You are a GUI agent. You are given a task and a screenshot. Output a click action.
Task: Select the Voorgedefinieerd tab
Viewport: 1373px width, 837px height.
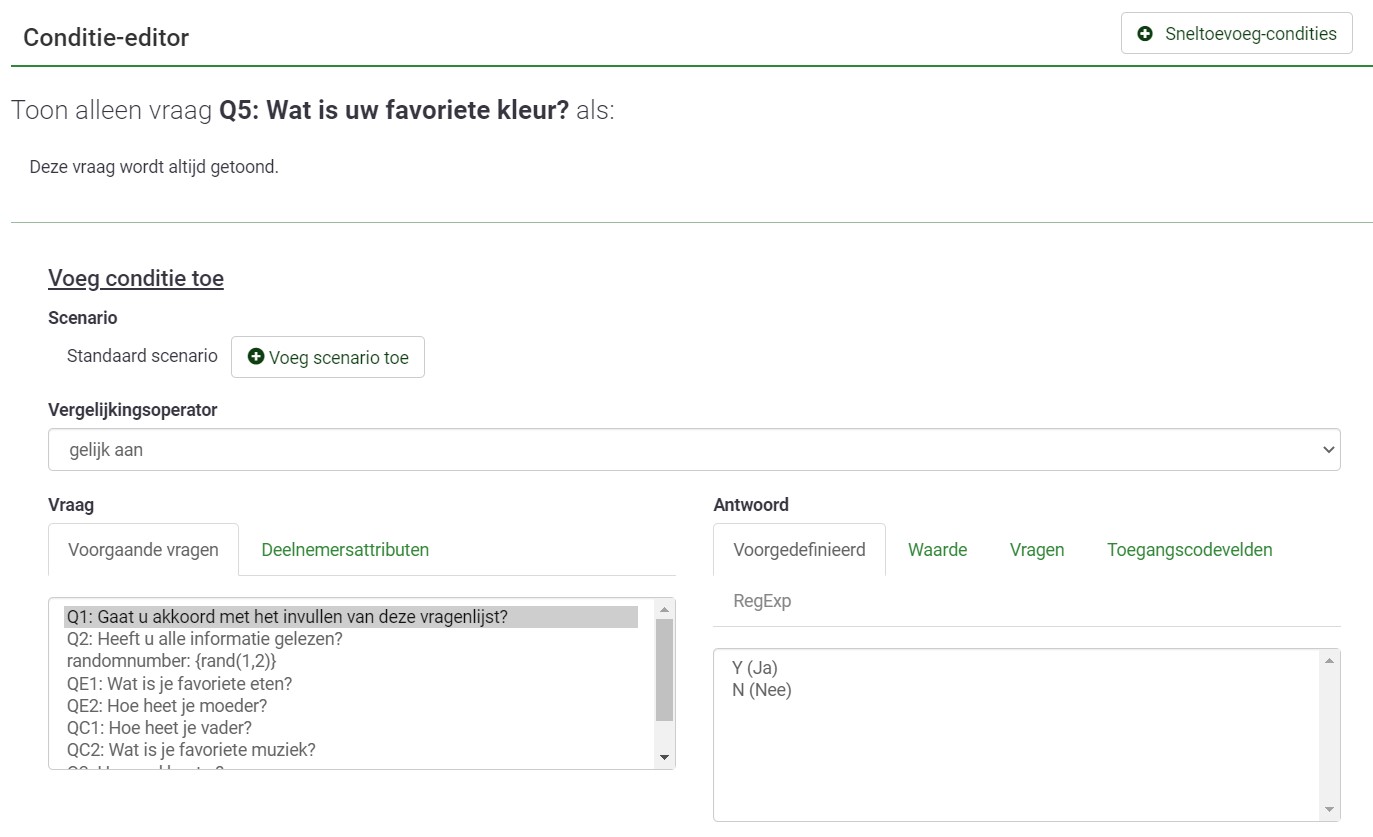(x=799, y=550)
